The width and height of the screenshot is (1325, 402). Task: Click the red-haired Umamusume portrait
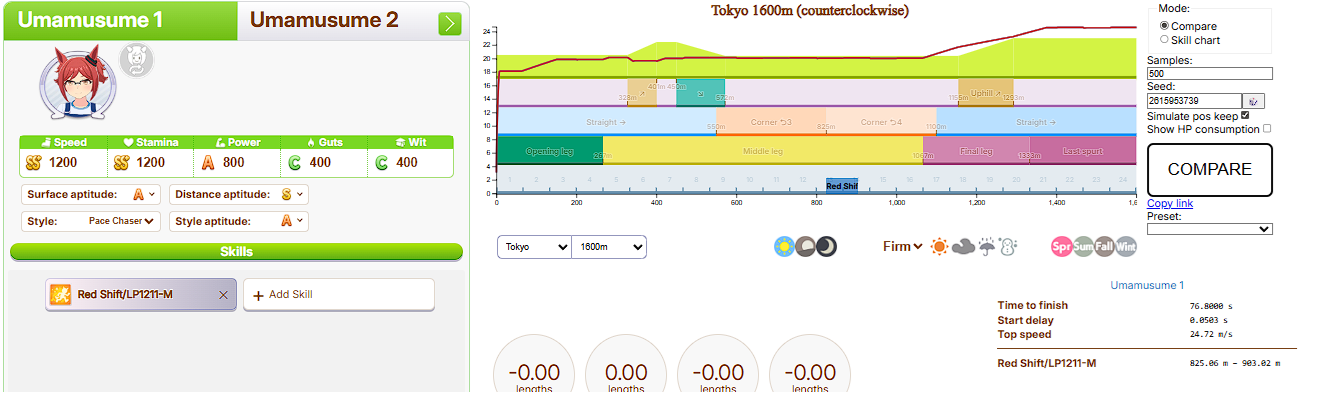point(78,85)
